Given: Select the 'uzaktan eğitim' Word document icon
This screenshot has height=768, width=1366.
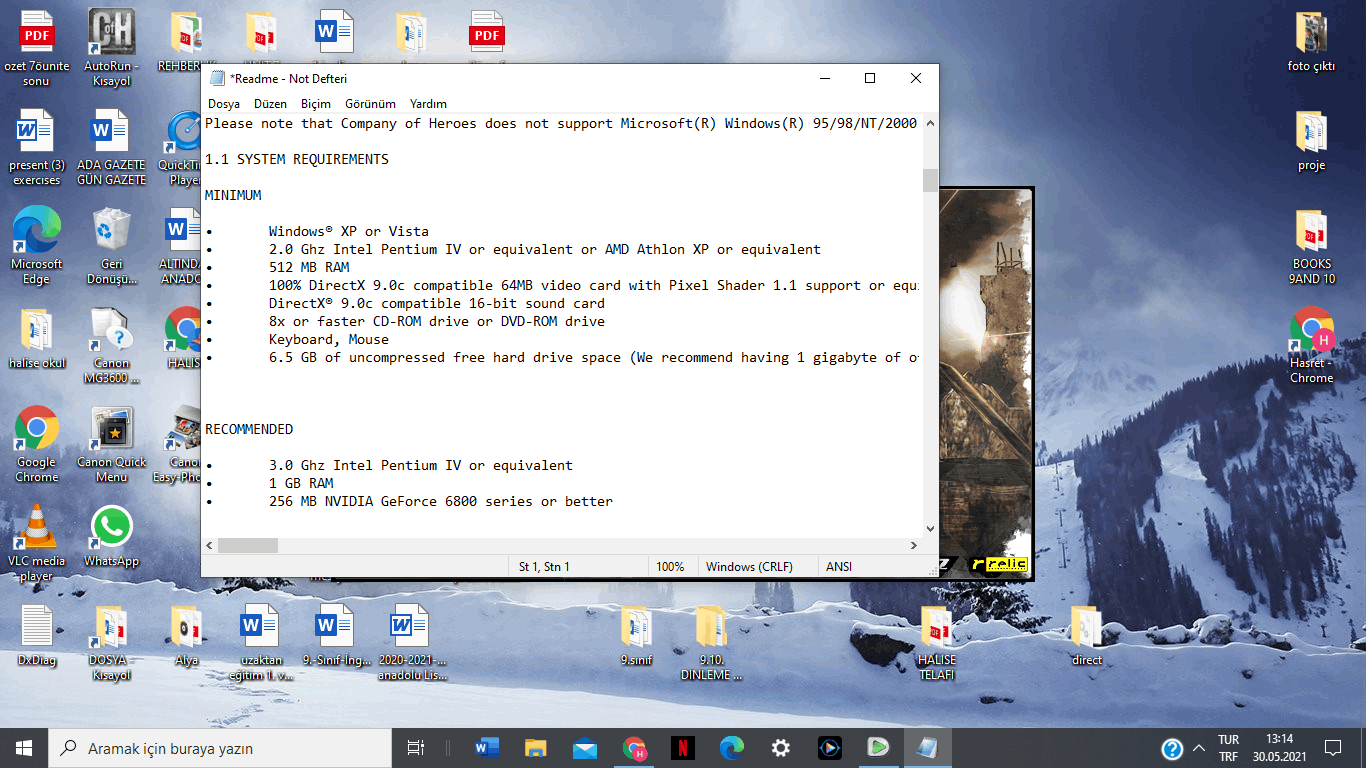Looking at the screenshot, I should click(x=261, y=642).
